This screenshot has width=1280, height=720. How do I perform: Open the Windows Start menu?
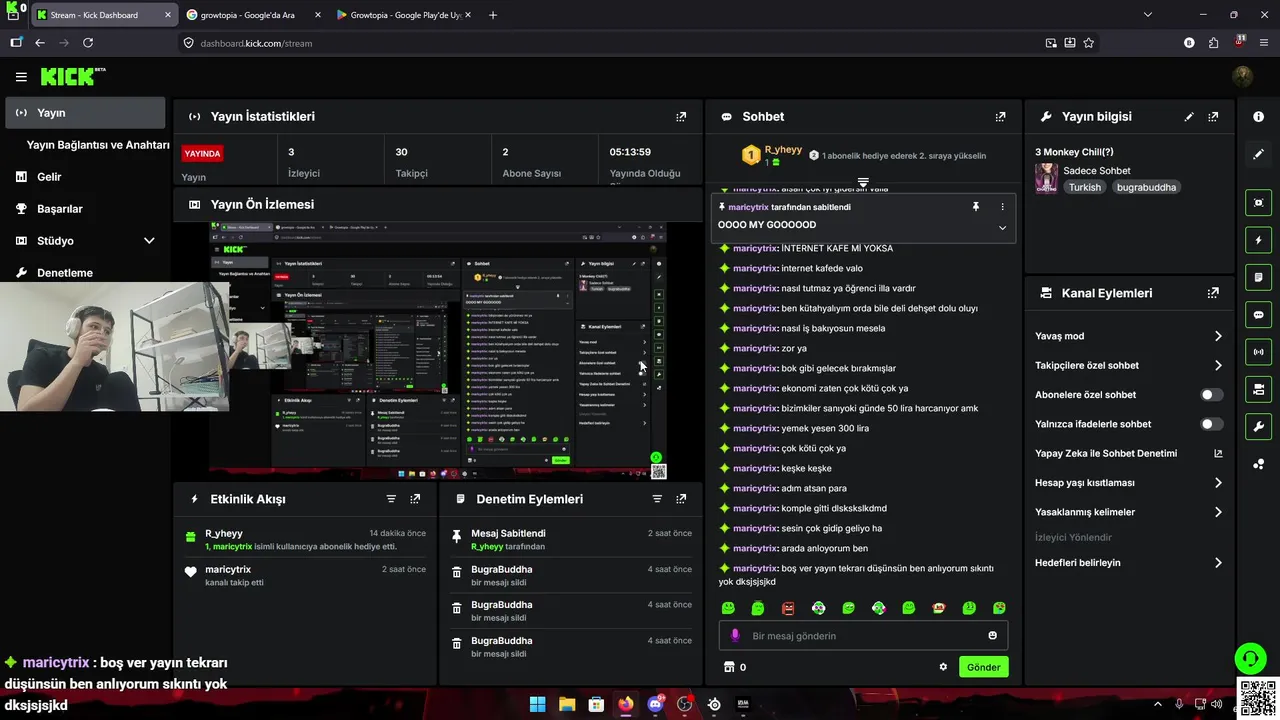point(537,704)
